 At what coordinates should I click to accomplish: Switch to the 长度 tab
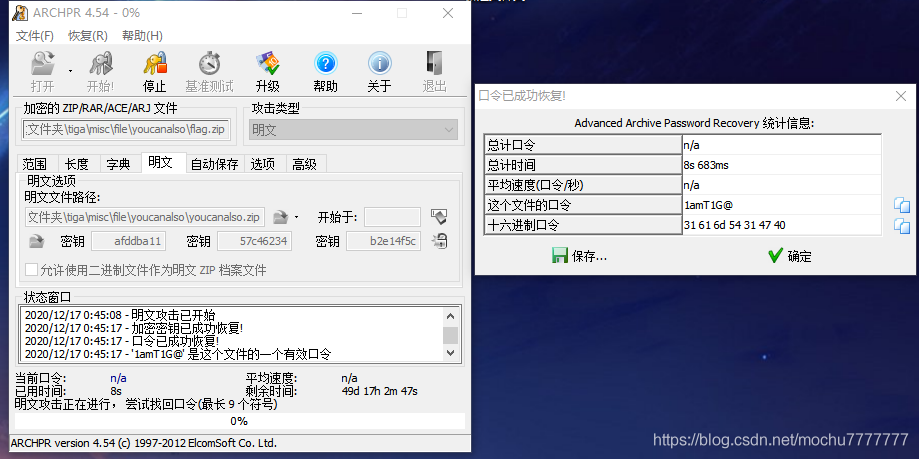coord(77,164)
